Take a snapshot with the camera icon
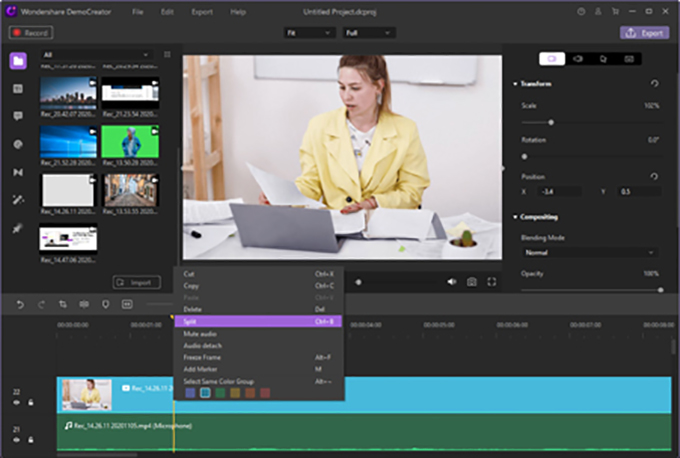 [x=471, y=282]
